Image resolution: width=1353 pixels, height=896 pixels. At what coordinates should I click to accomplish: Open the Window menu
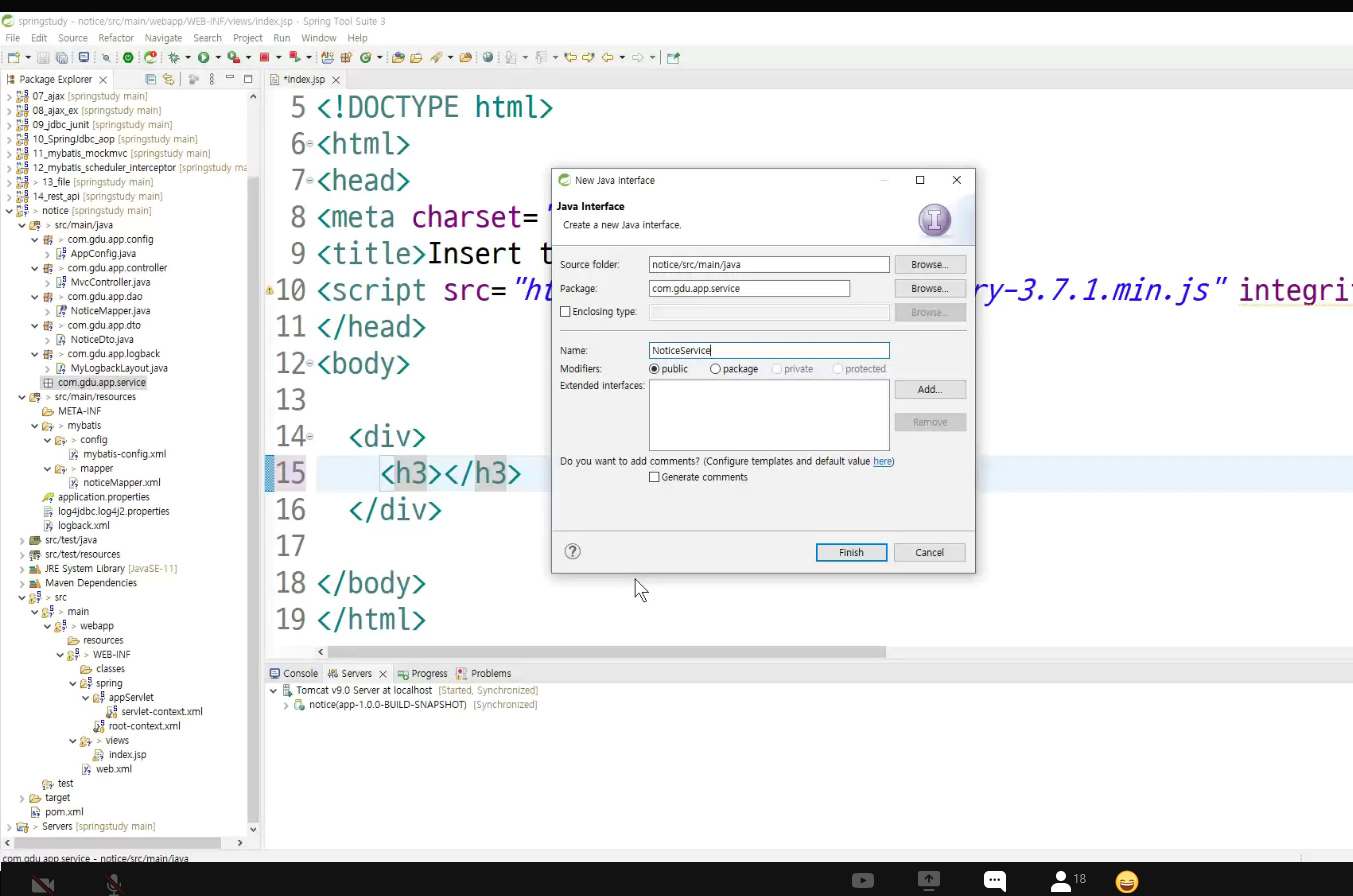point(319,38)
